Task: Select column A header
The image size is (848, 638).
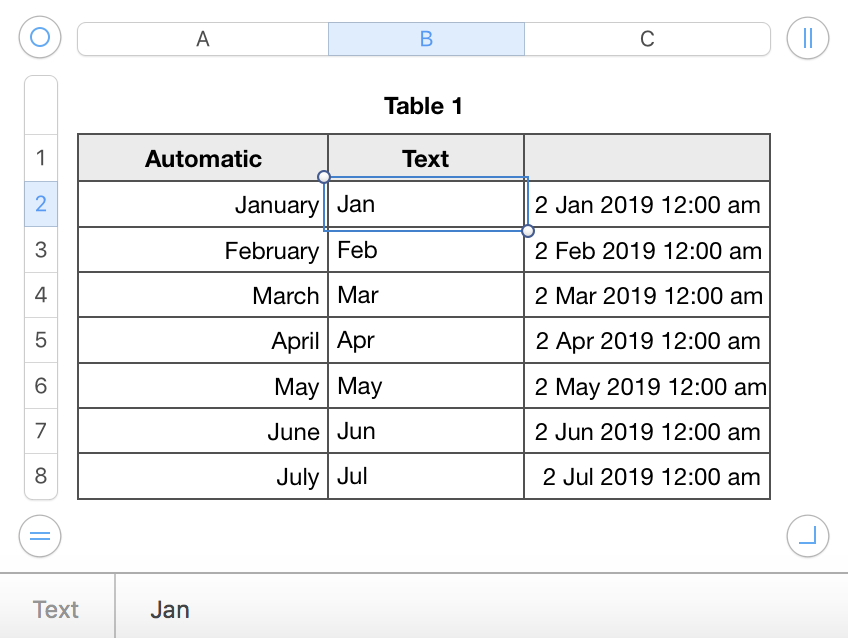Action: tap(203, 39)
